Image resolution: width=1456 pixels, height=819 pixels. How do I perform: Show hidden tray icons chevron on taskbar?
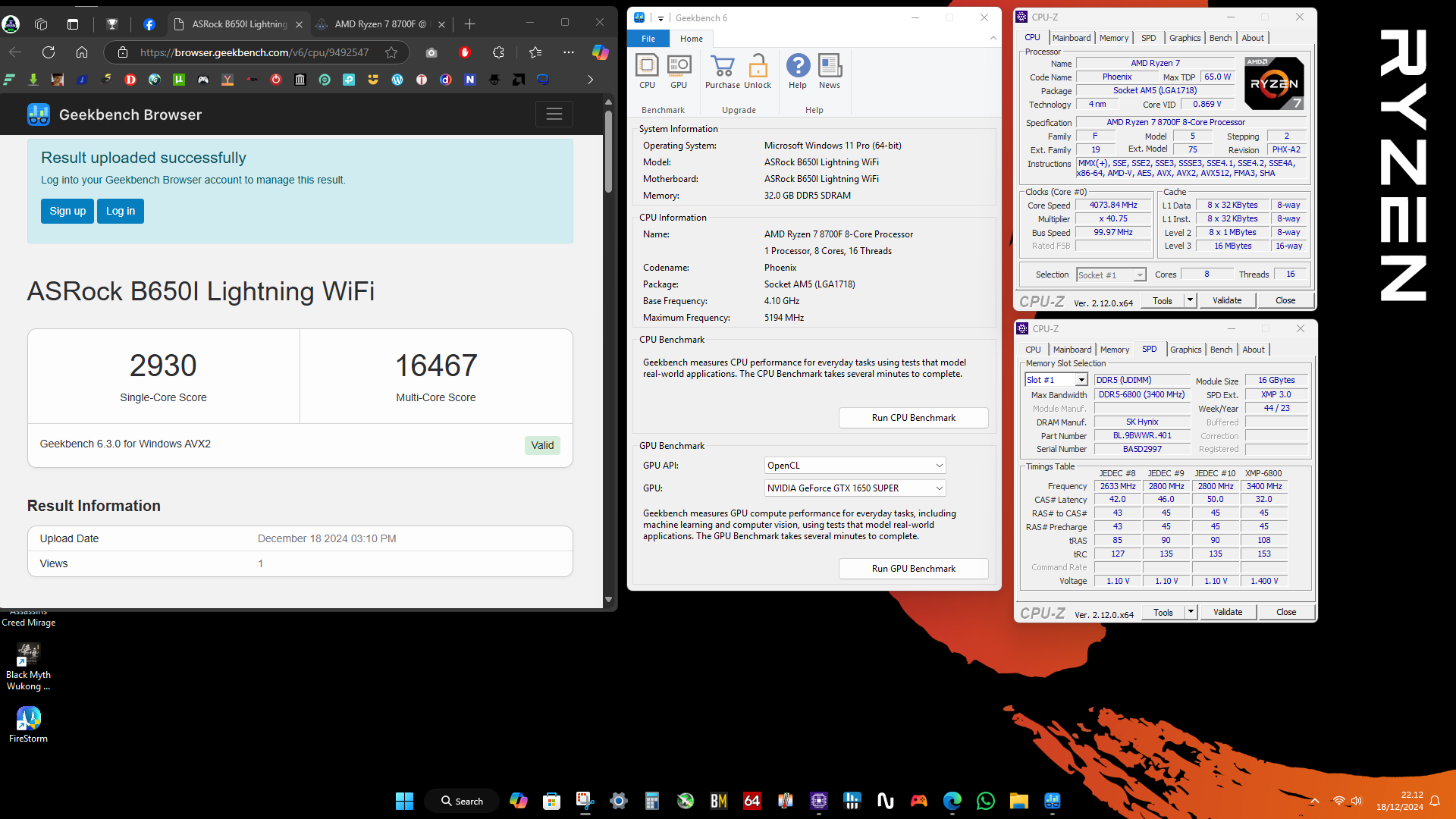1315,801
